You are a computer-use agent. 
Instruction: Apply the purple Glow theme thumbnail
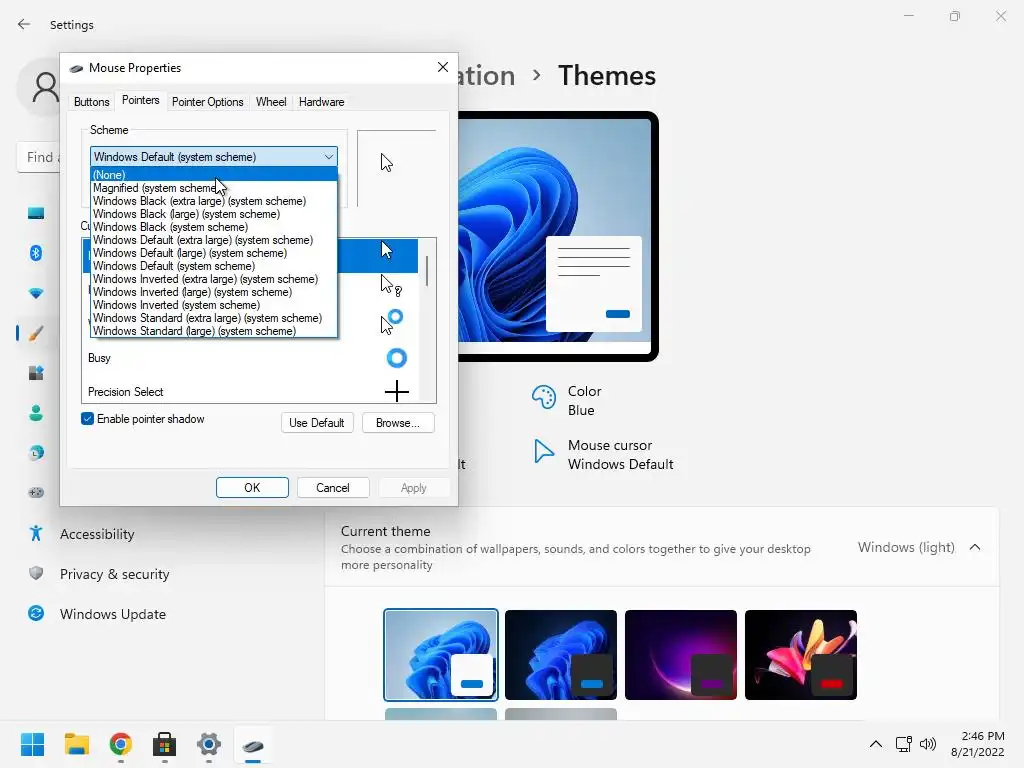(x=681, y=654)
